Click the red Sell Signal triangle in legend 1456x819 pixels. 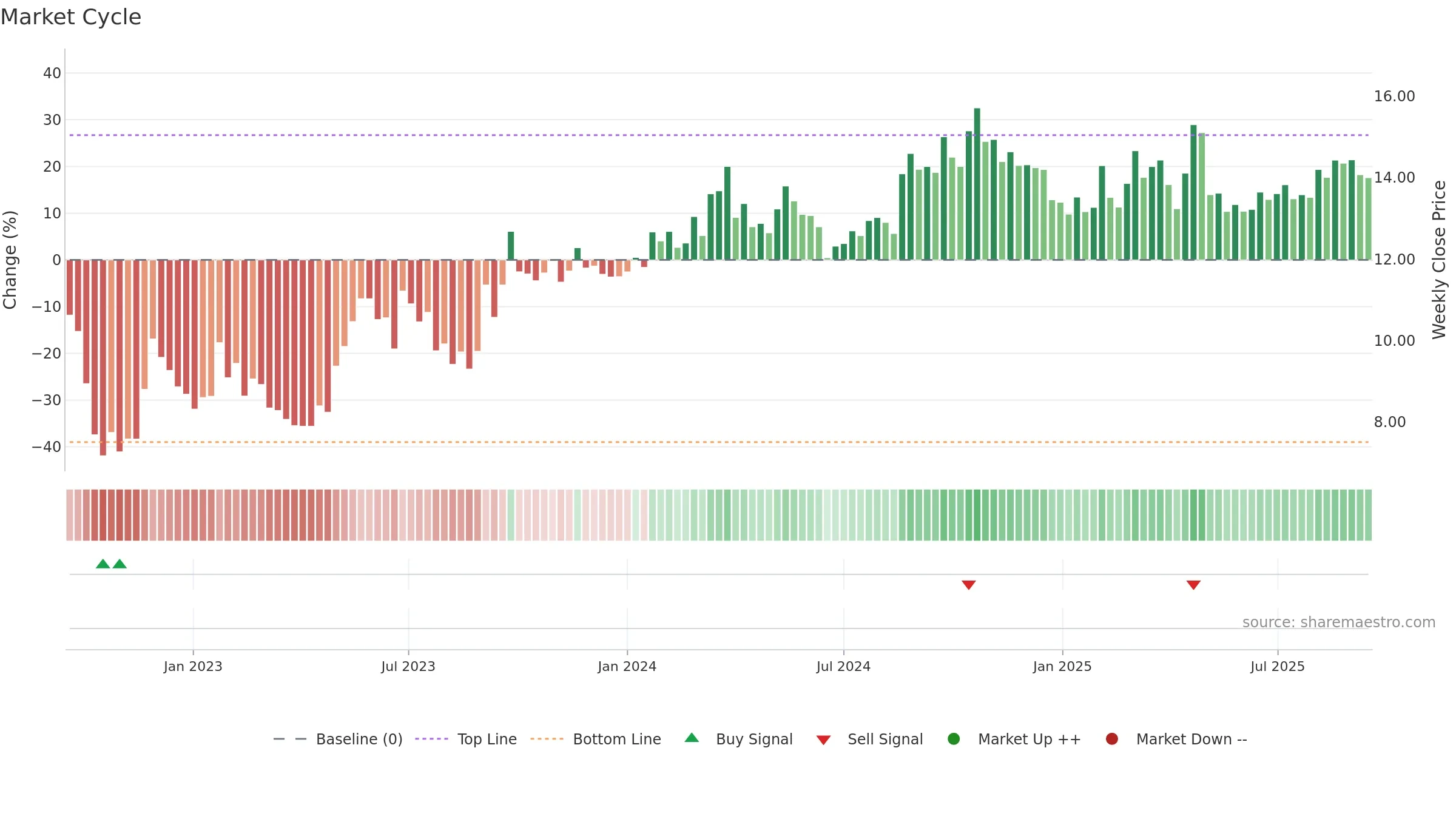pos(823,740)
